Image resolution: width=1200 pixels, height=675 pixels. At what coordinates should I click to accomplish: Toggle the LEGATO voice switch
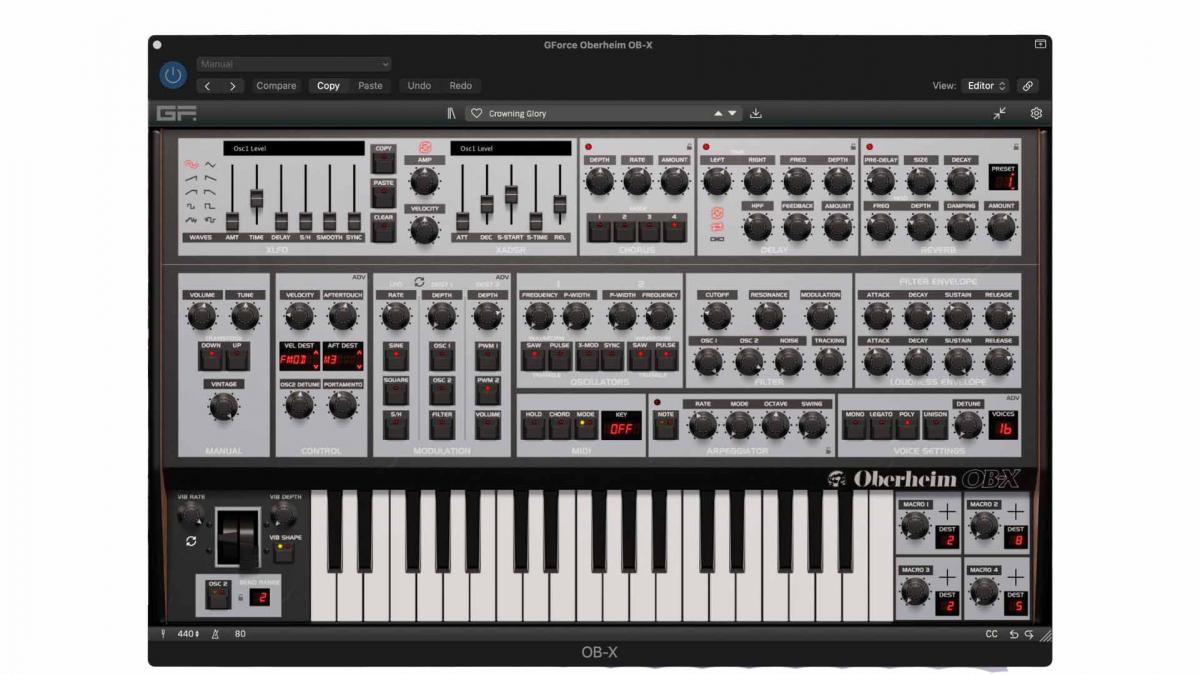(881, 426)
